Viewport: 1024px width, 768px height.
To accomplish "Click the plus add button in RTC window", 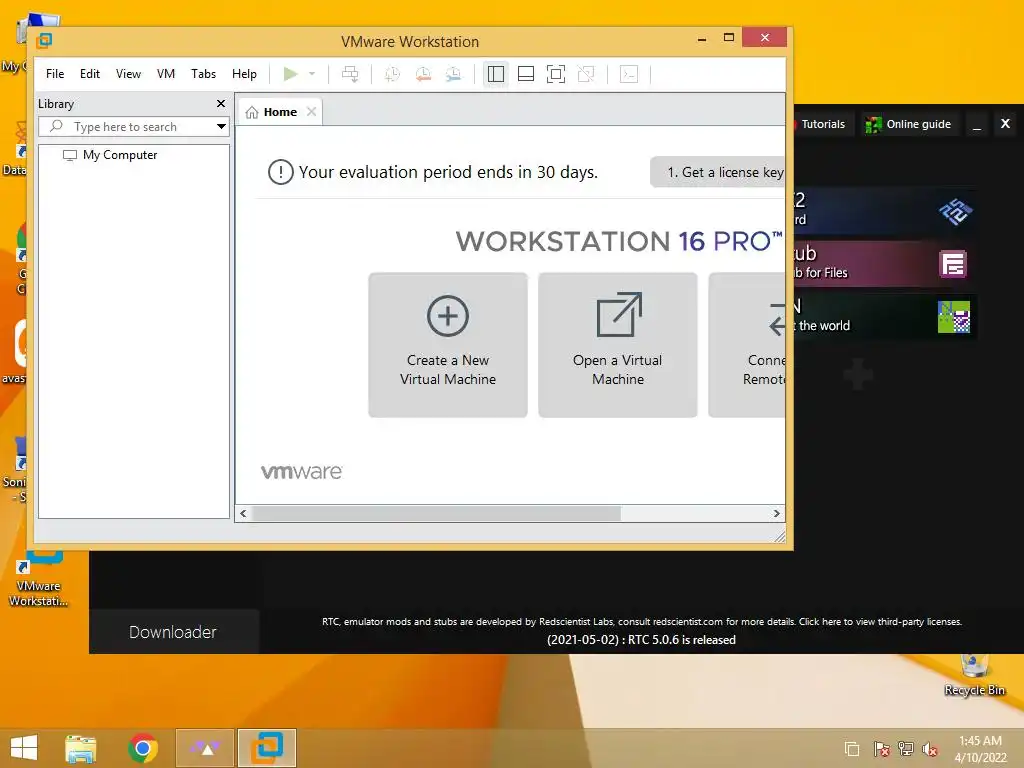I will [x=857, y=374].
